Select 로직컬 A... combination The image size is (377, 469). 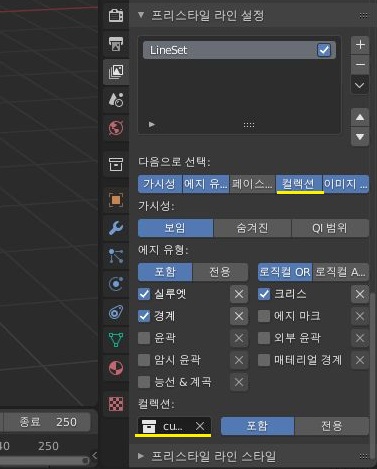click(341, 272)
